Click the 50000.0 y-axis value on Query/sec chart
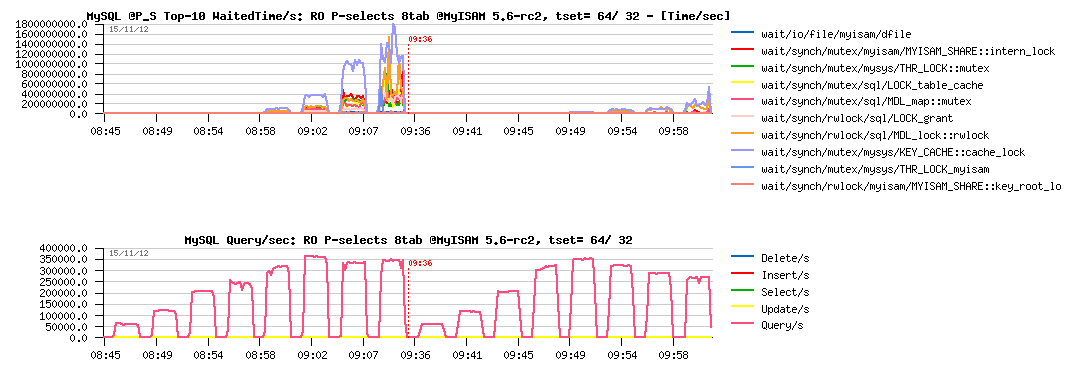 coord(67,327)
